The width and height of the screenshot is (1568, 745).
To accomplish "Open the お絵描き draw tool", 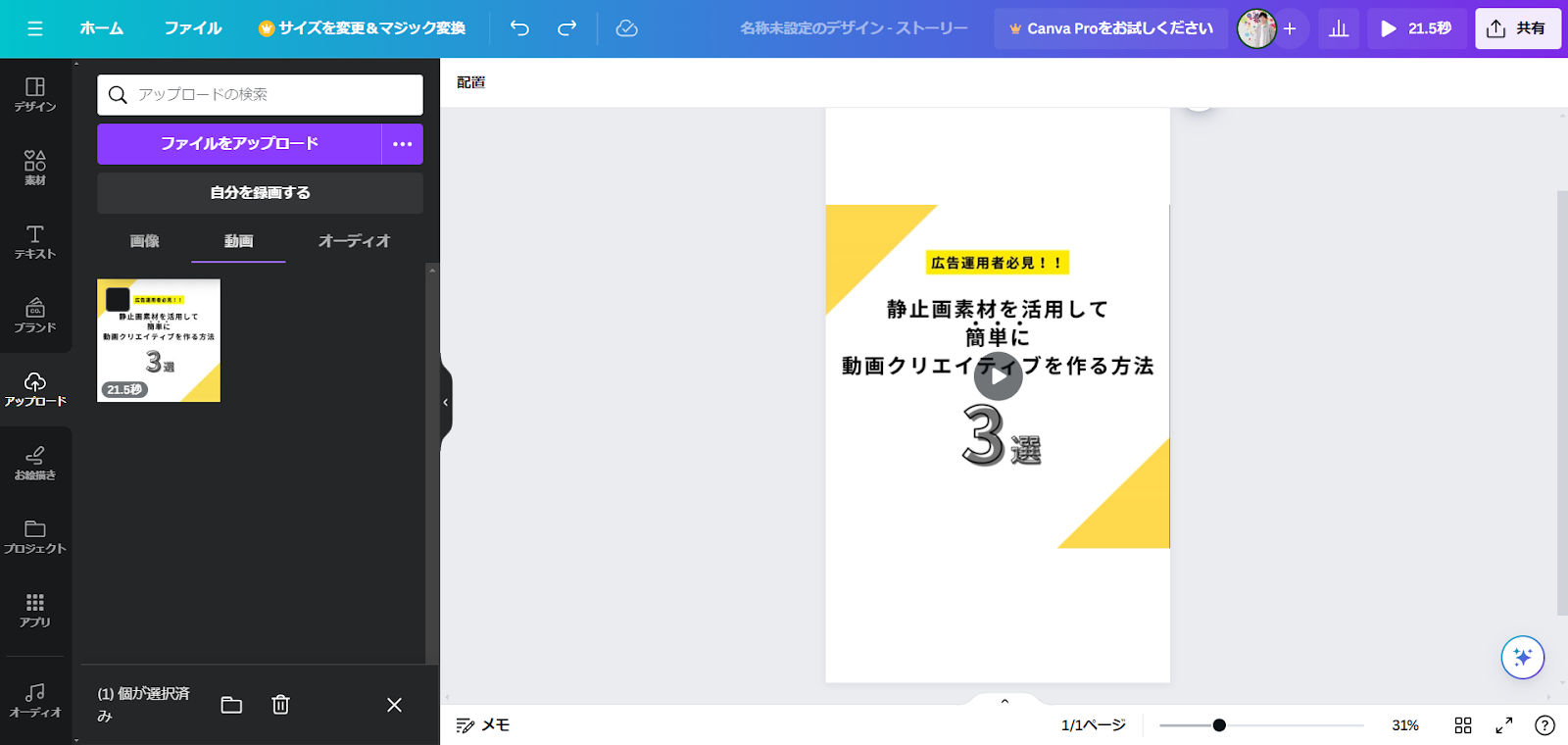I will tap(35, 463).
